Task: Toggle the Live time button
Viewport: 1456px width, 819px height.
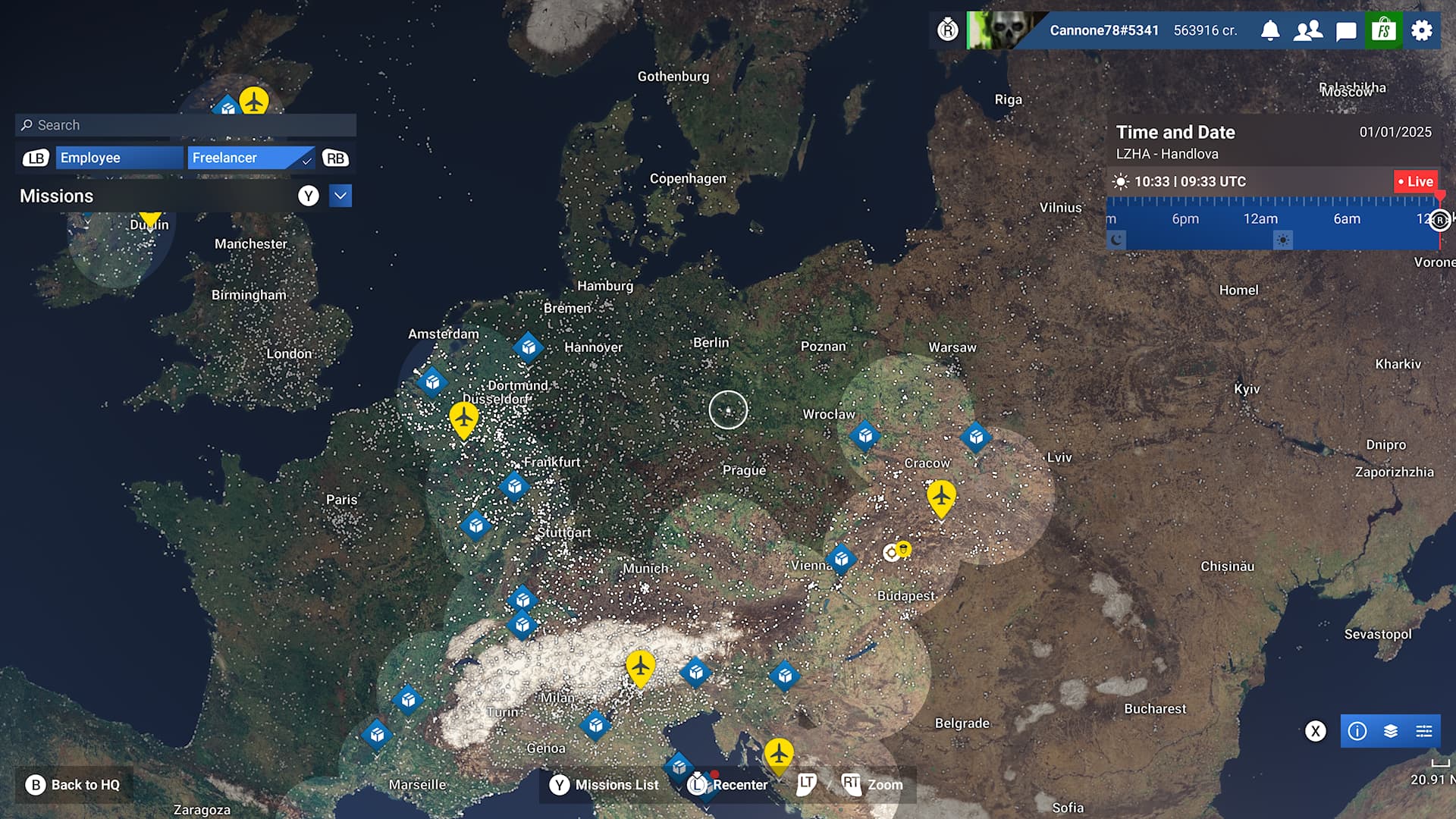Action: point(1416,181)
